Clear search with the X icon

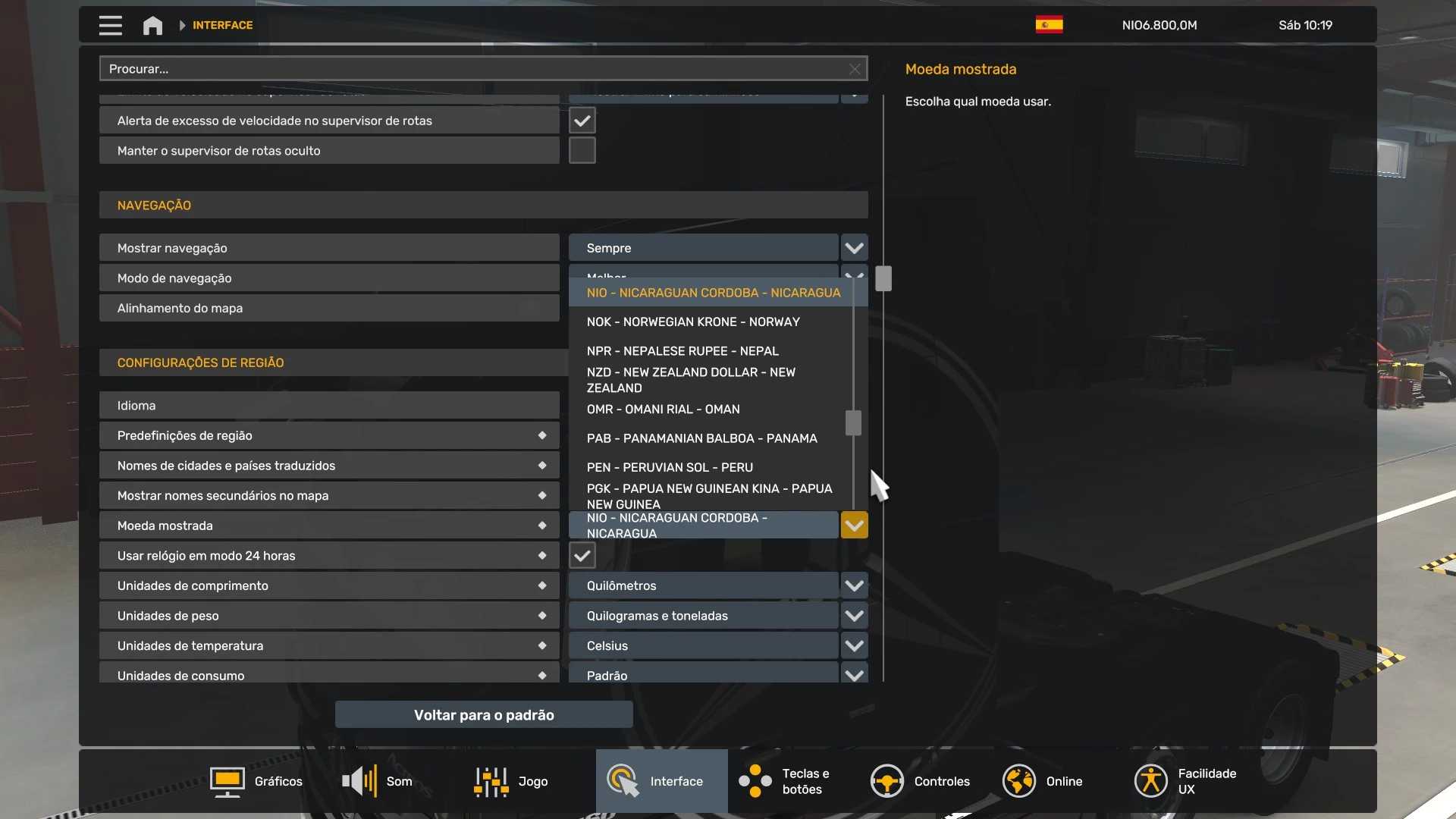[855, 69]
